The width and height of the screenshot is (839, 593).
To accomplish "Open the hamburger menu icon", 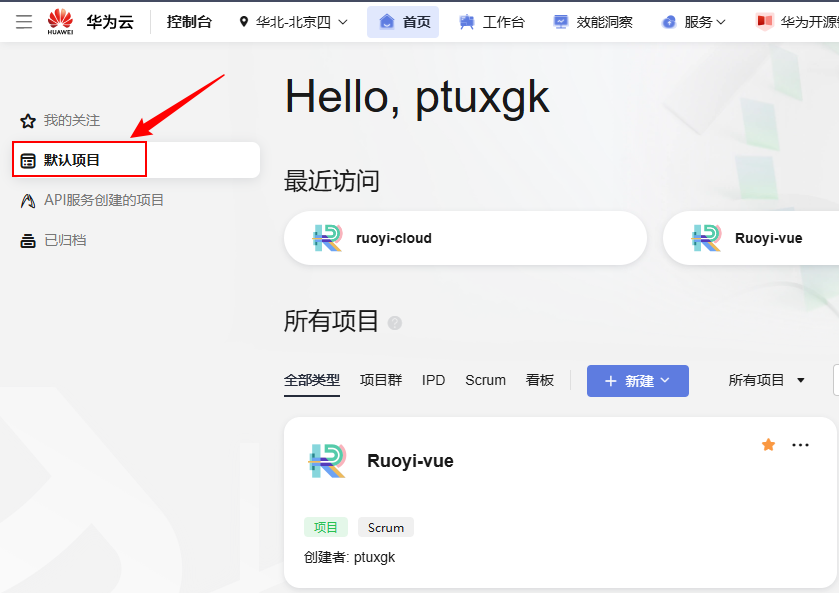I will tap(24, 21).
